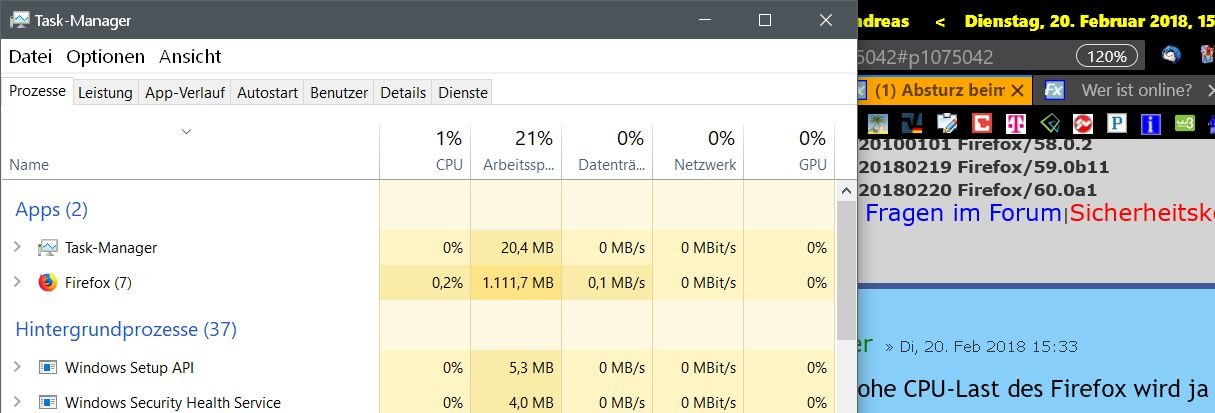Expand the Firefox (7) process group
This screenshot has height=413, width=1215.
click(x=17, y=282)
